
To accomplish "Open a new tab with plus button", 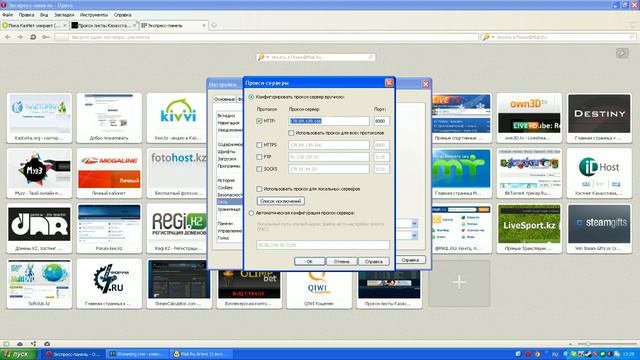I will pyautogui.click(x=214, y=25).
